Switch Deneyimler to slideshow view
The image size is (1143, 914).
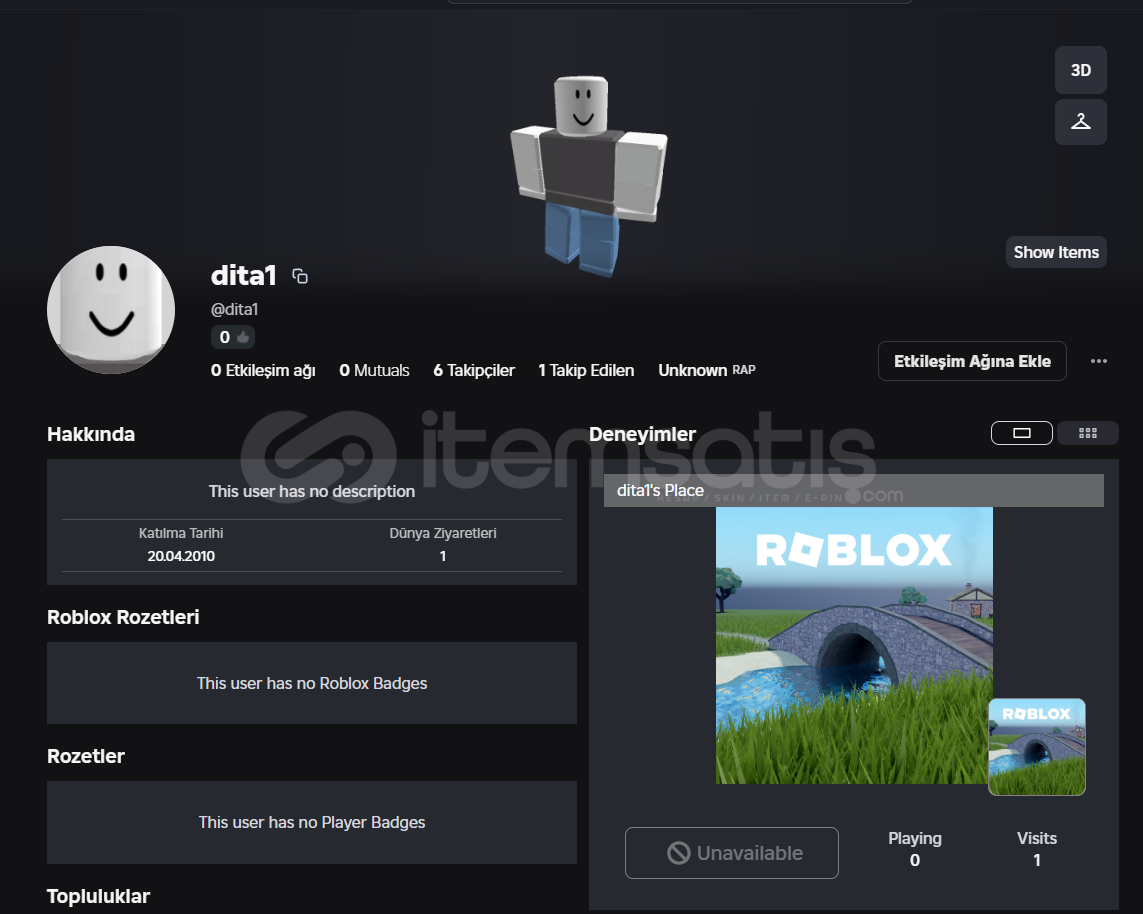(1021, 433)
